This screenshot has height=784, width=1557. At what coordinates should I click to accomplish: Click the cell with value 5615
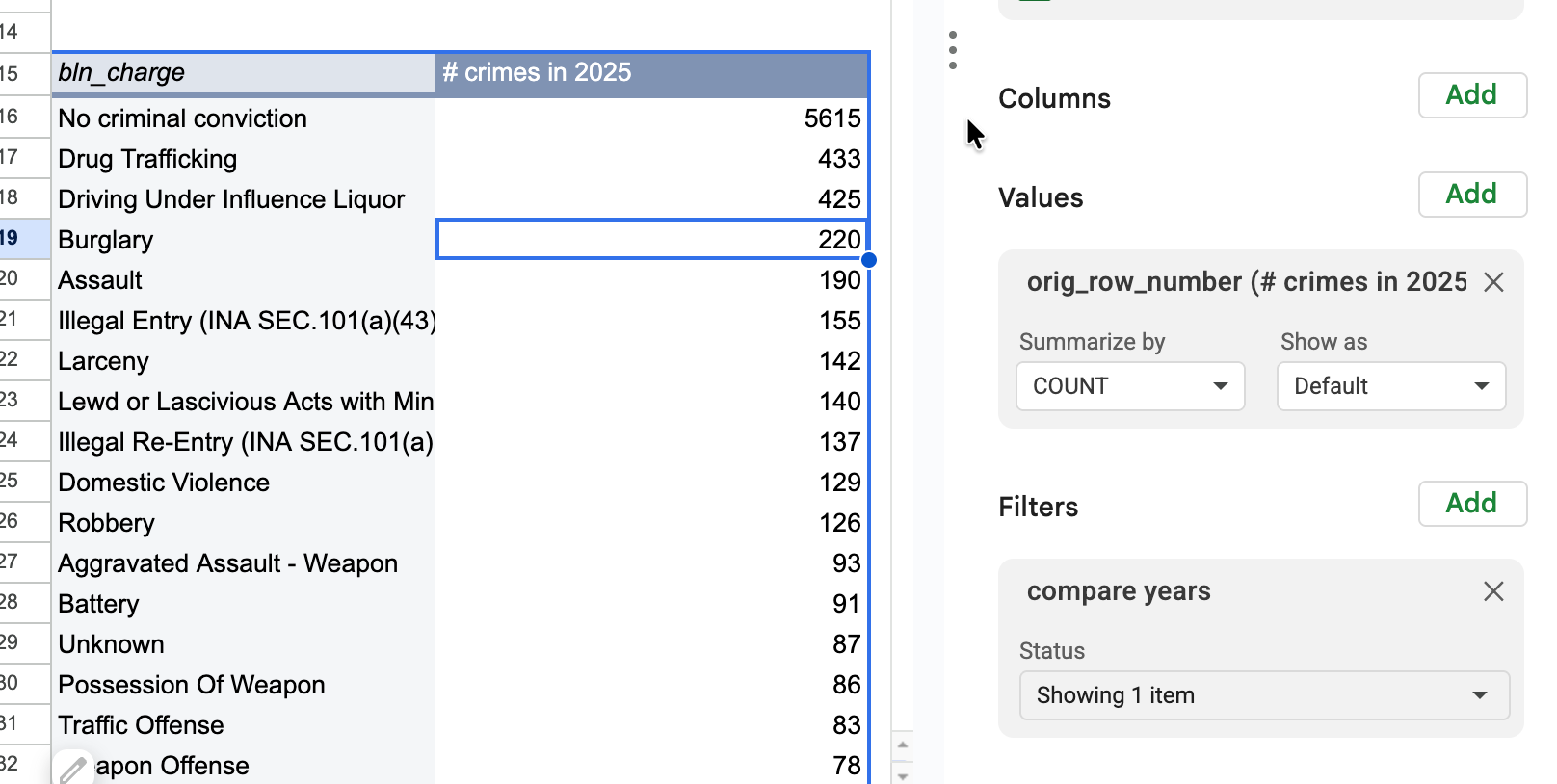[x=651, y=118]
